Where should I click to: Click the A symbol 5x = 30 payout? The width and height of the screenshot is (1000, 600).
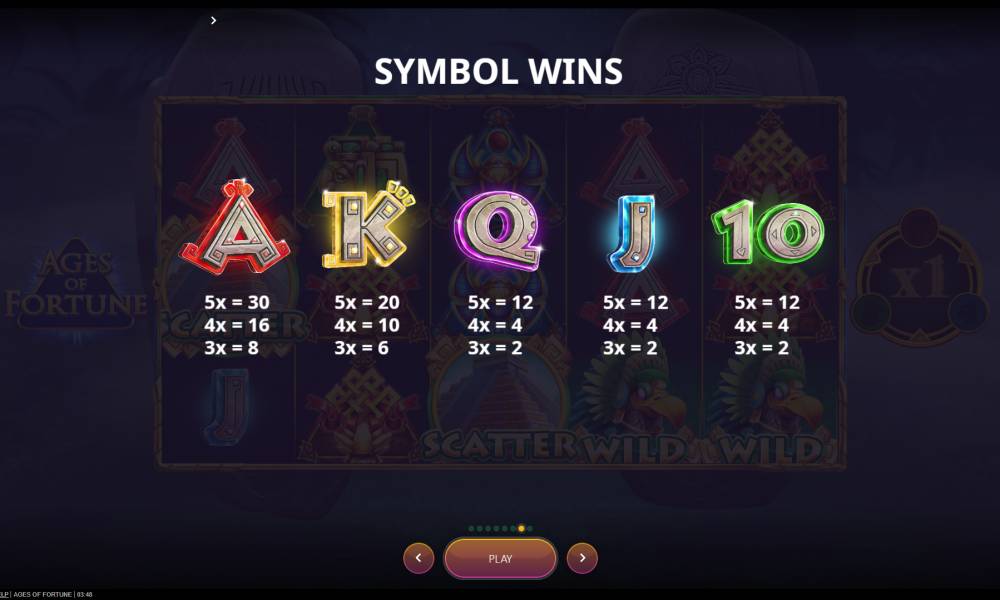[x=237, y=302]
